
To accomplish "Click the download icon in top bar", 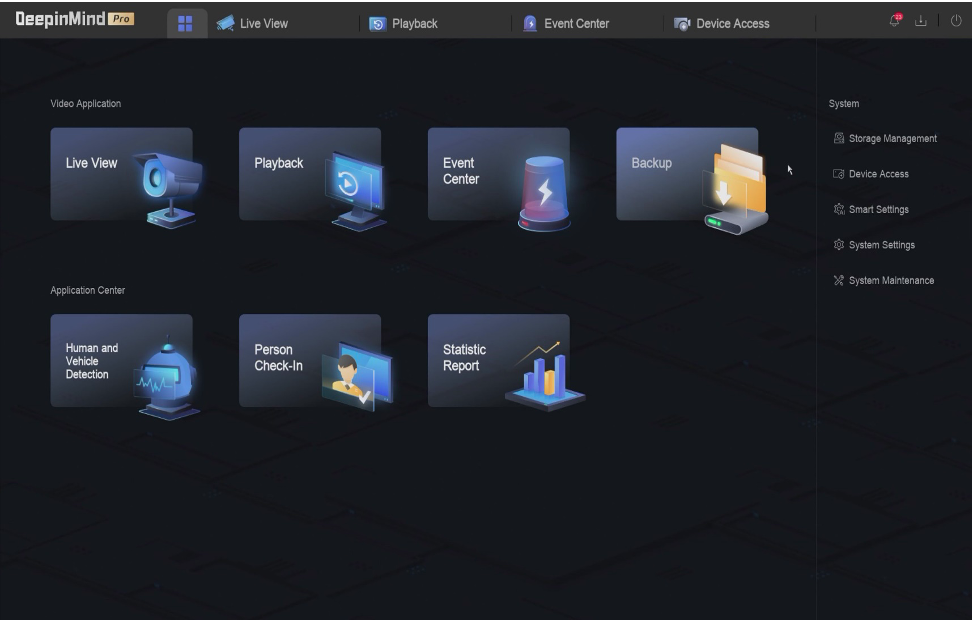I will pyautogui.click(x=921, y=23).
